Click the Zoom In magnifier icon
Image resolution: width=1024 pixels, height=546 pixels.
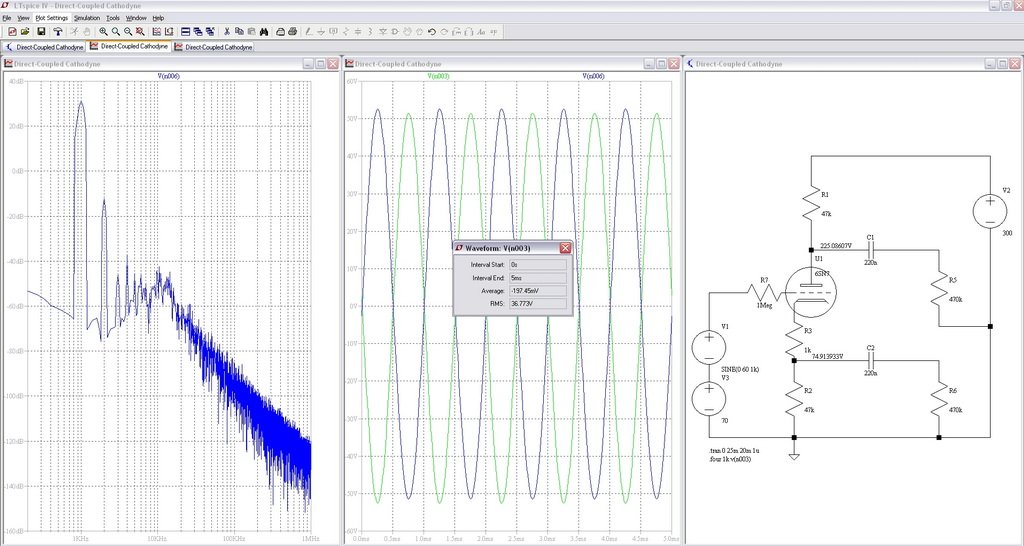point(103,32)
